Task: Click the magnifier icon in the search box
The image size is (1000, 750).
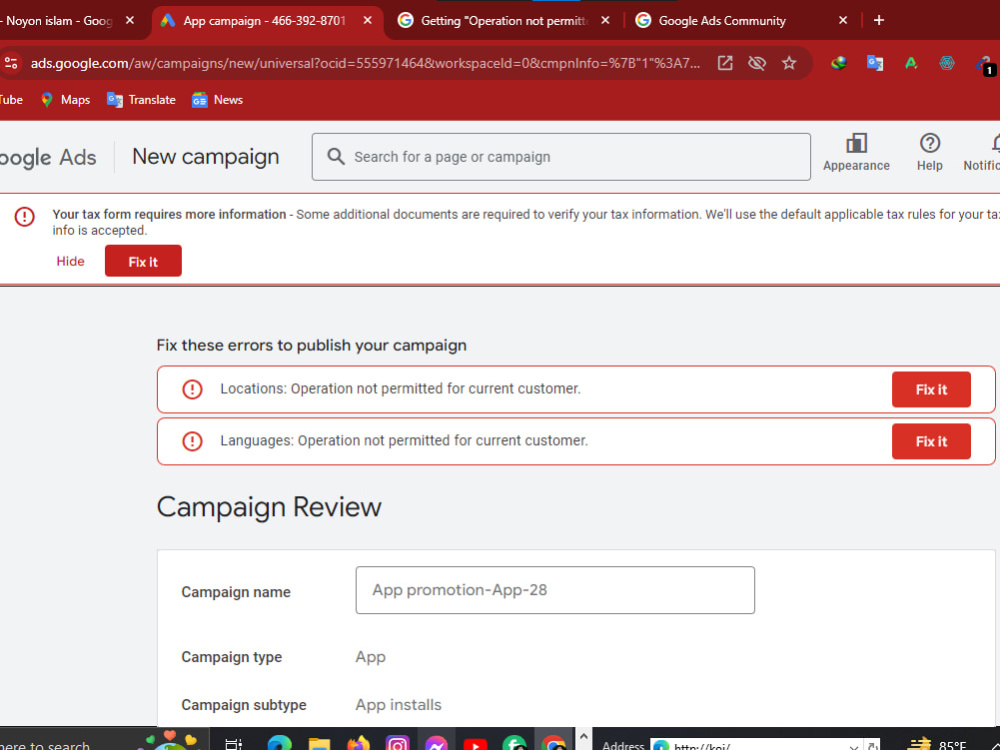Action: [336, 156]
